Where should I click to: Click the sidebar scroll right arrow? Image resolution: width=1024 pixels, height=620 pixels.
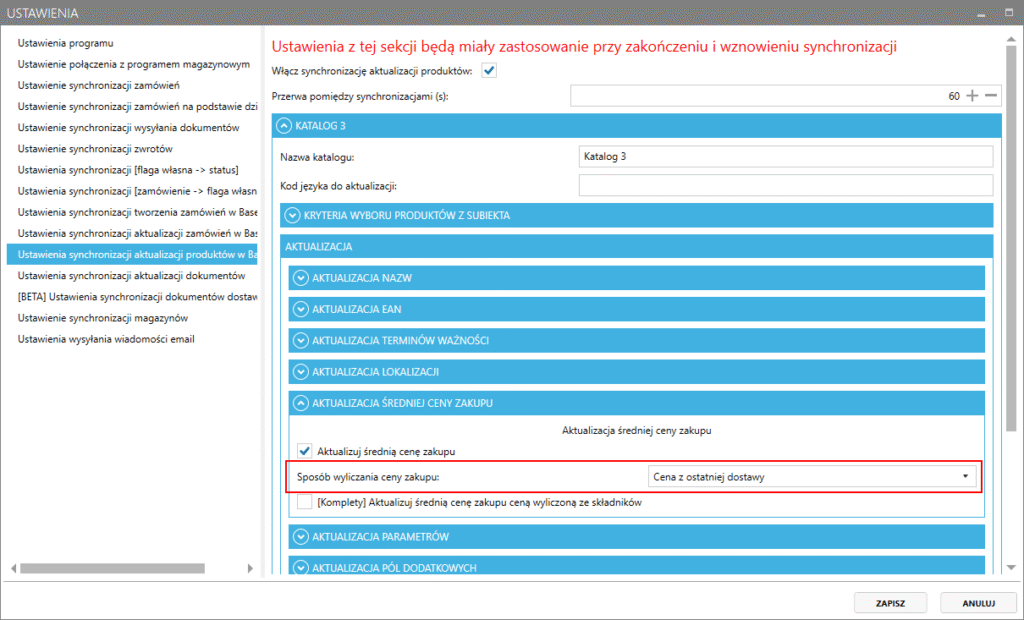coord(250,568)
